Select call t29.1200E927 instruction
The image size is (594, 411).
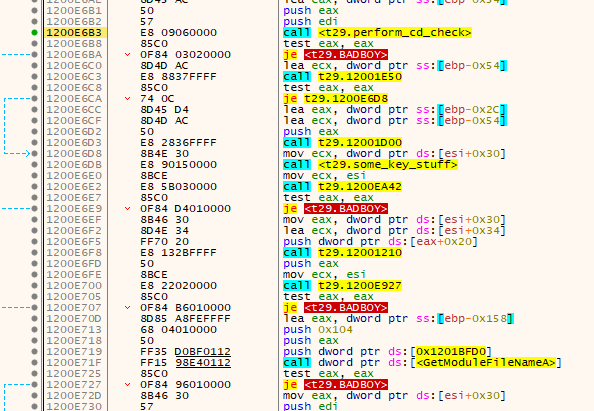pyautogui.click(x=342, y=285)
